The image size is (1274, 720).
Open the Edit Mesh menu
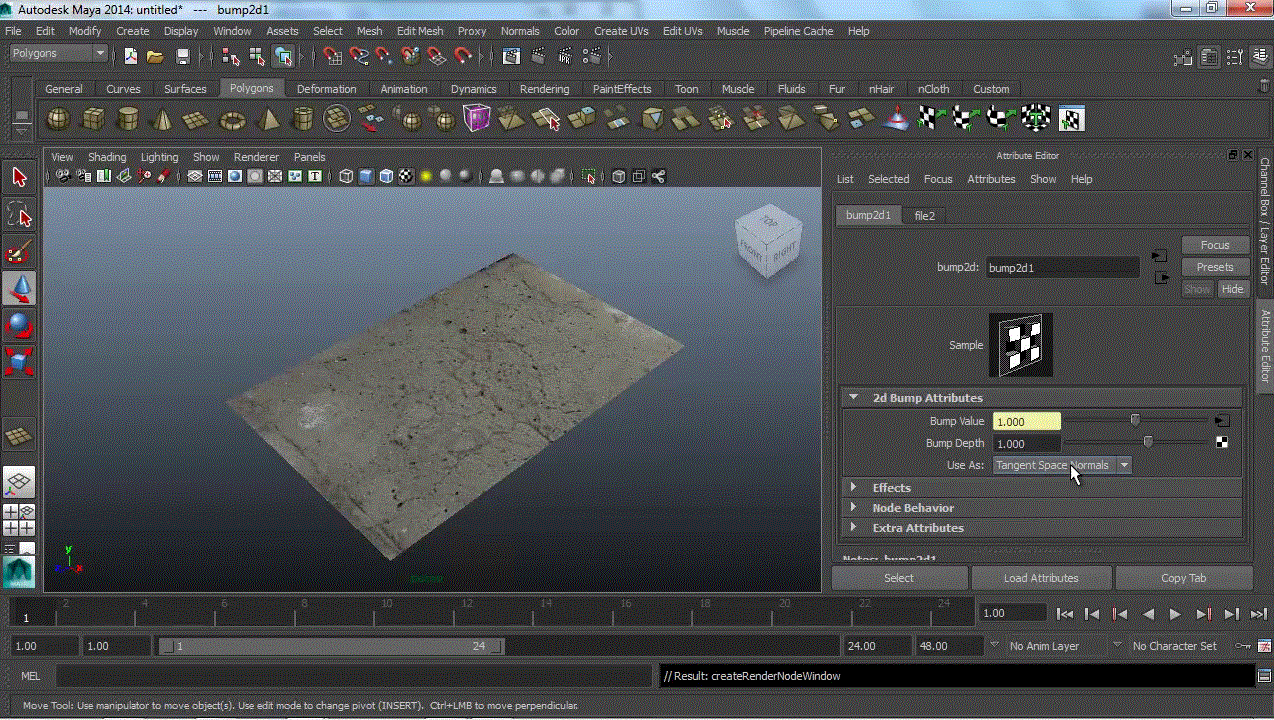point(420,31)
